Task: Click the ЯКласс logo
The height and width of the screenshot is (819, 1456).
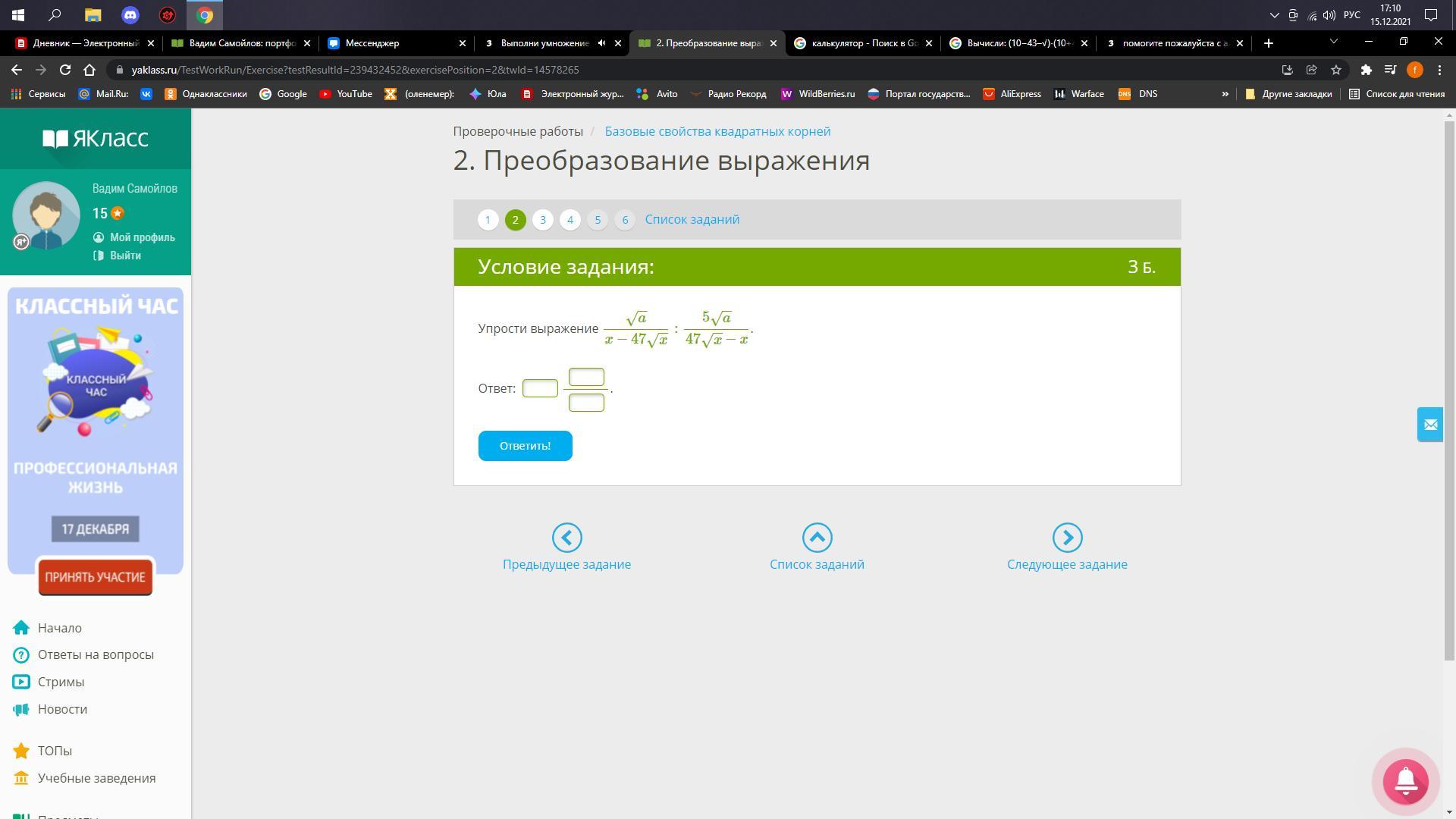Action: pos(96,138)
